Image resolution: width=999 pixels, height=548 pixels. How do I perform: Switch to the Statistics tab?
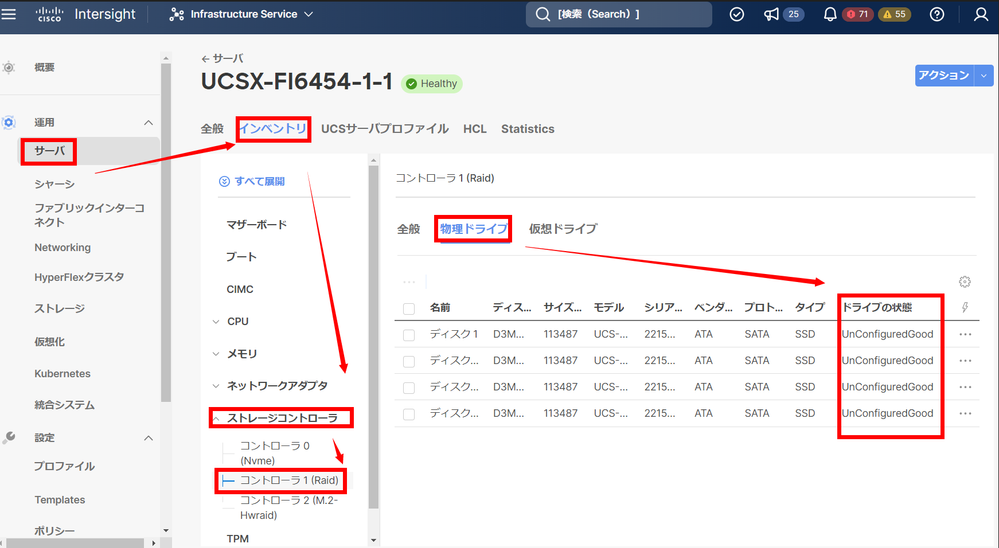tap(528, 129)
